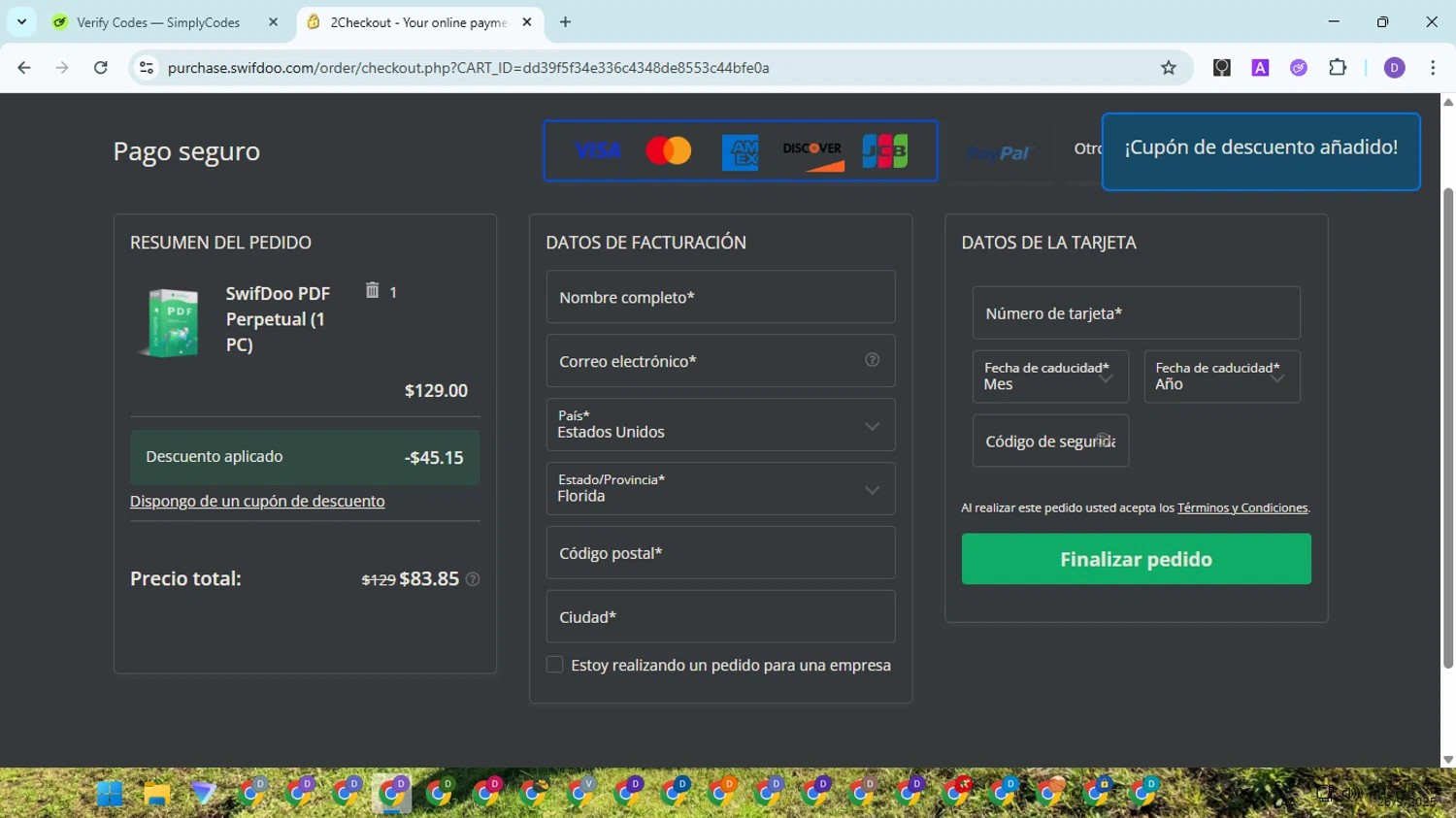Bookmark this page with the star icon

[x=1169, y=68]
